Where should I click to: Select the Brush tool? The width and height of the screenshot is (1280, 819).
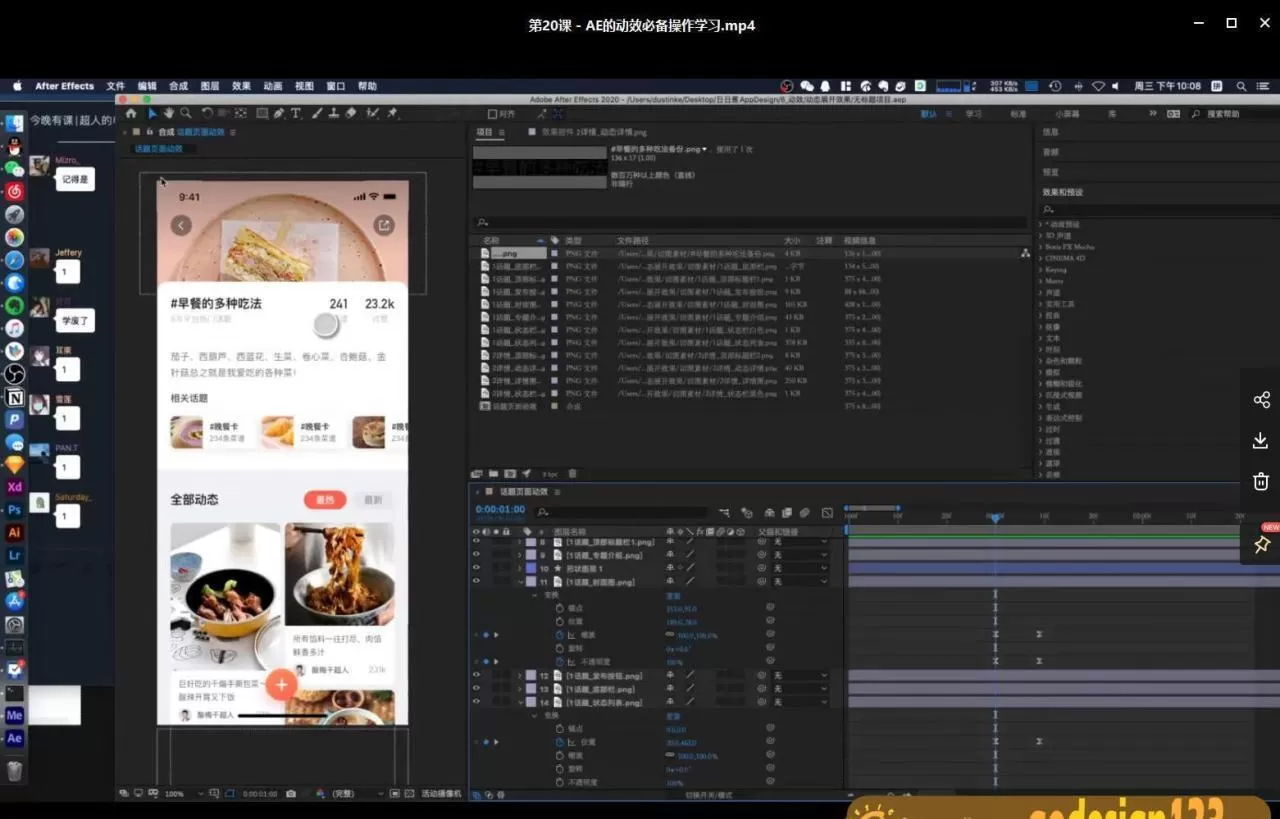click(x=317, y=114)
